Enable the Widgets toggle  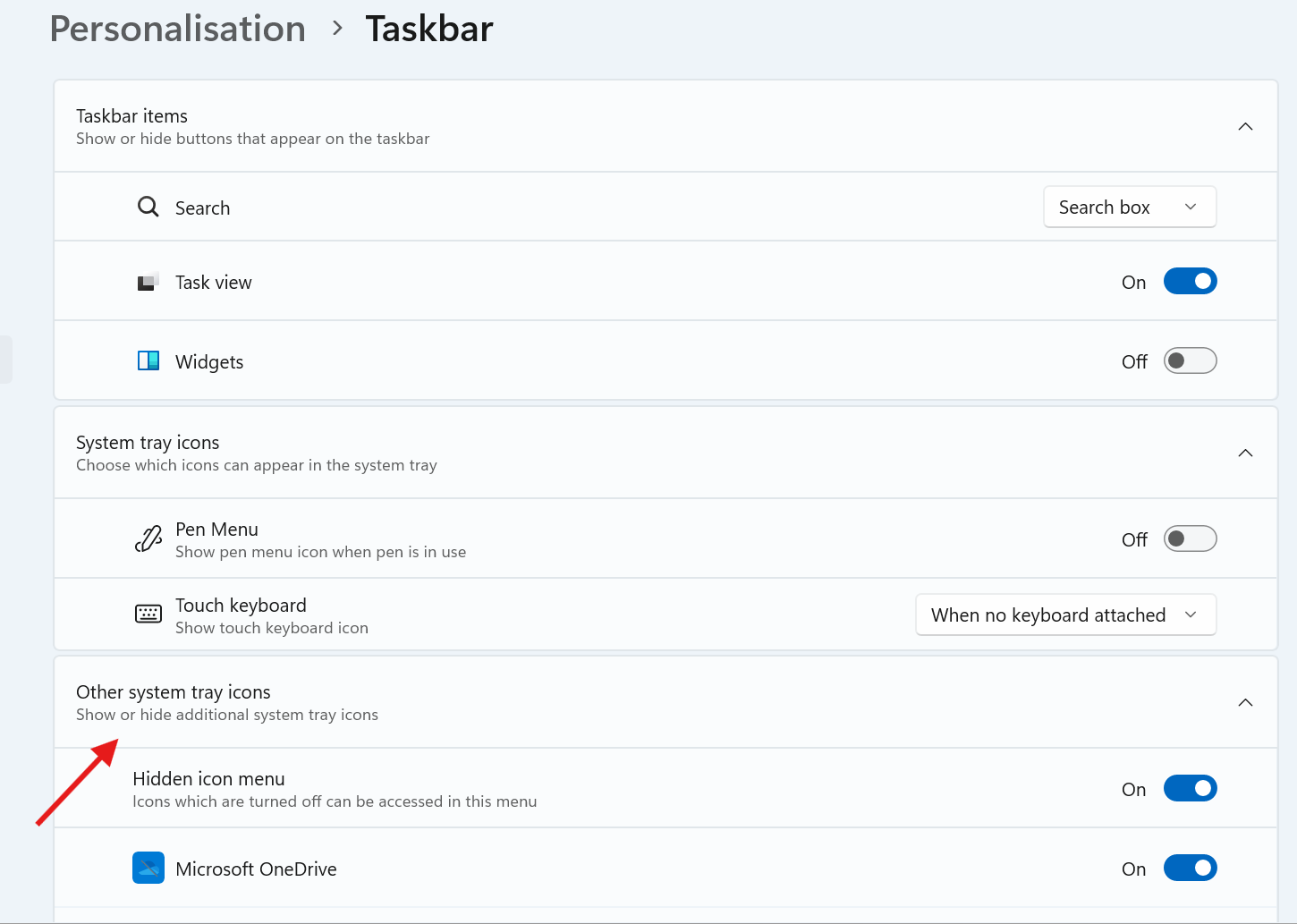click(x=1190, y=360)
